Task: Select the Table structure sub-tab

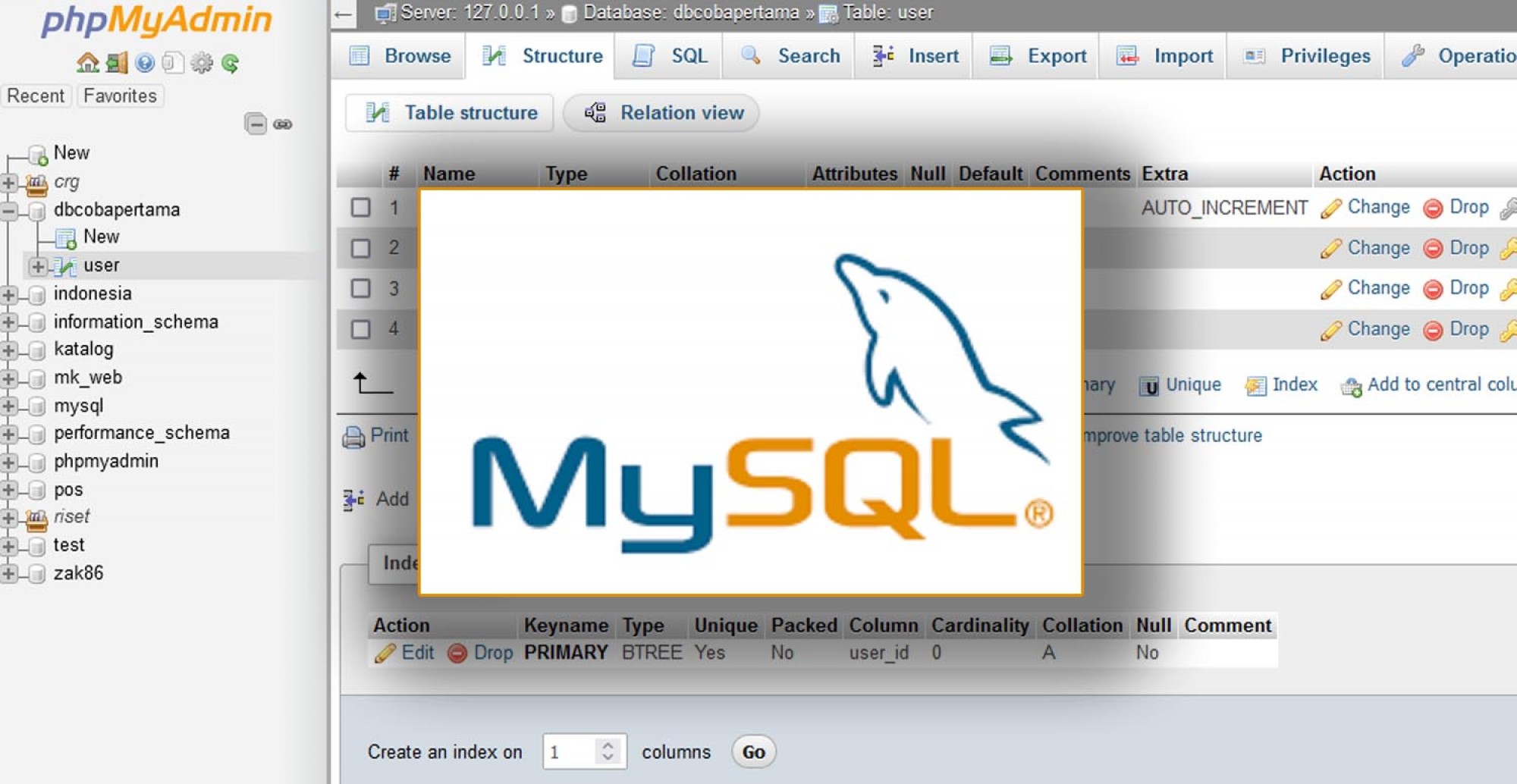Action: pyautogui.click(x=451, y=113)
